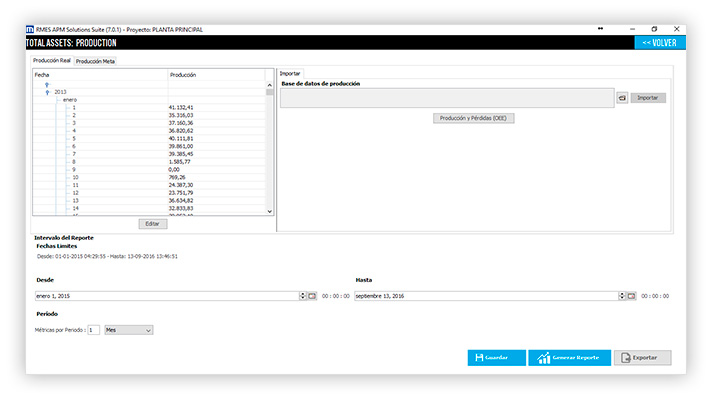The width and height of the screenshot is (716, 399).
Task: Open the Desde calendar picker icon
Action: pos(312,296)
